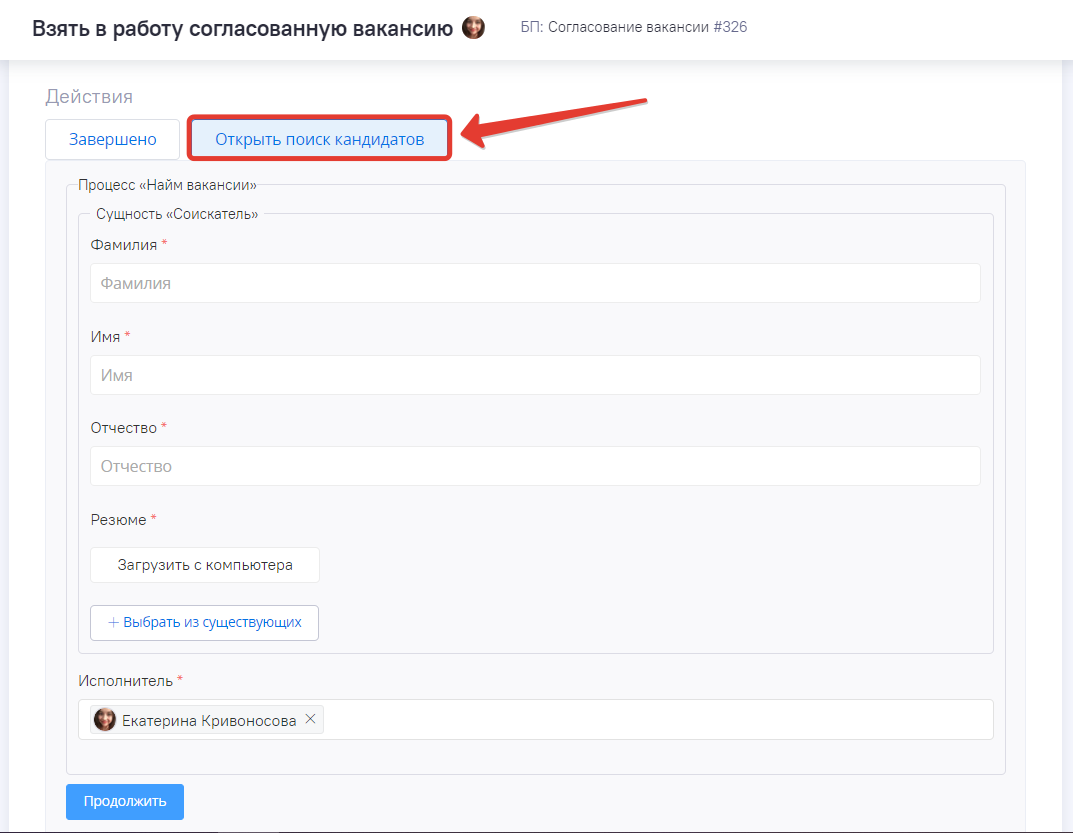
Task: Focus the Фамилия input field
Action: pyautogui.click(x=535, y=283)
